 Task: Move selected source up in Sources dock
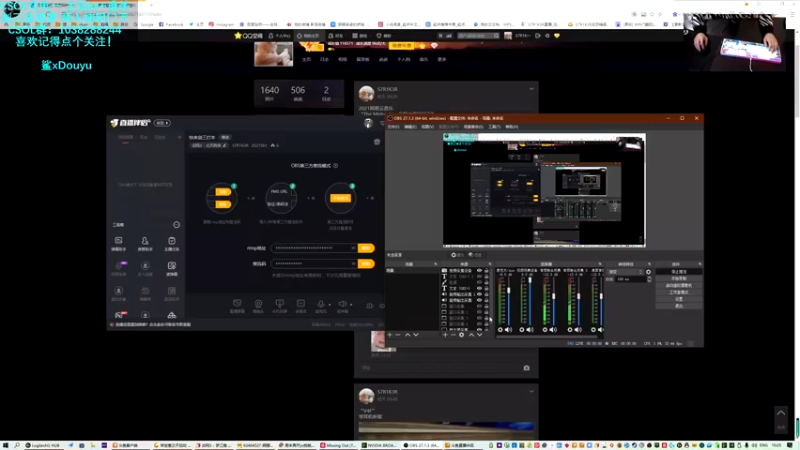[471, 335]
